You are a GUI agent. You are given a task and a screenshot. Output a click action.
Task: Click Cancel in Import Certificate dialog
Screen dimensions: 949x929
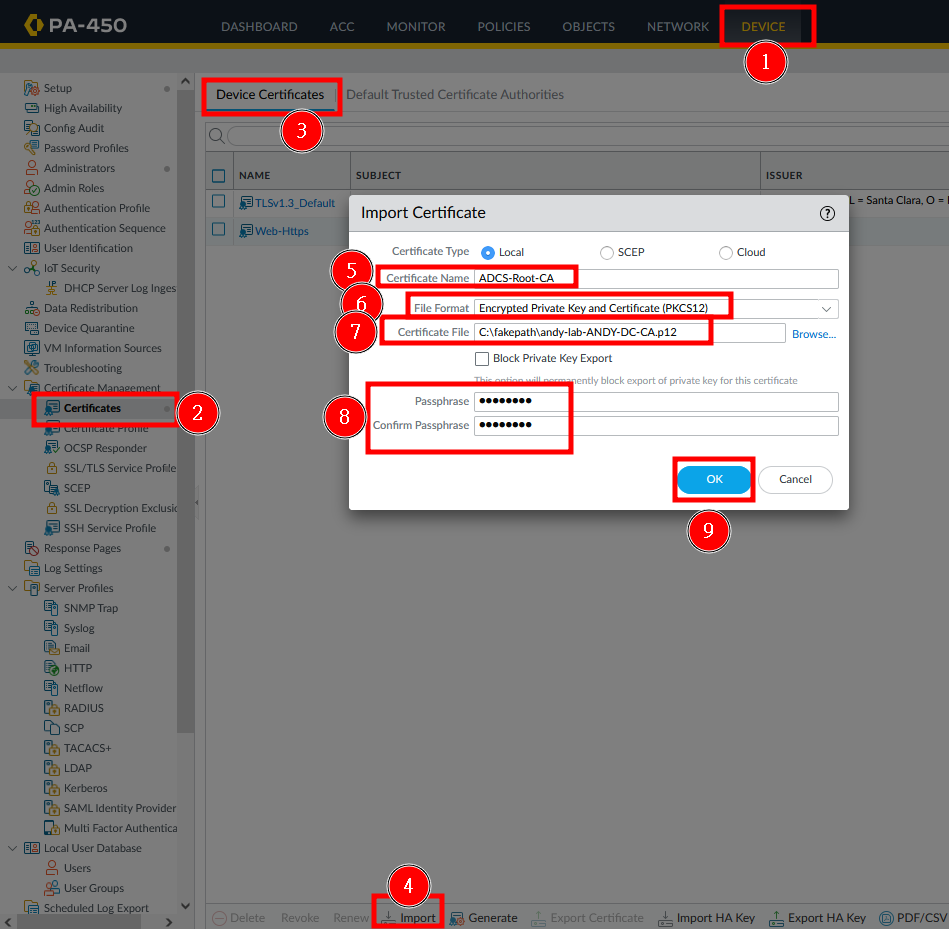[x=795, y=479]
